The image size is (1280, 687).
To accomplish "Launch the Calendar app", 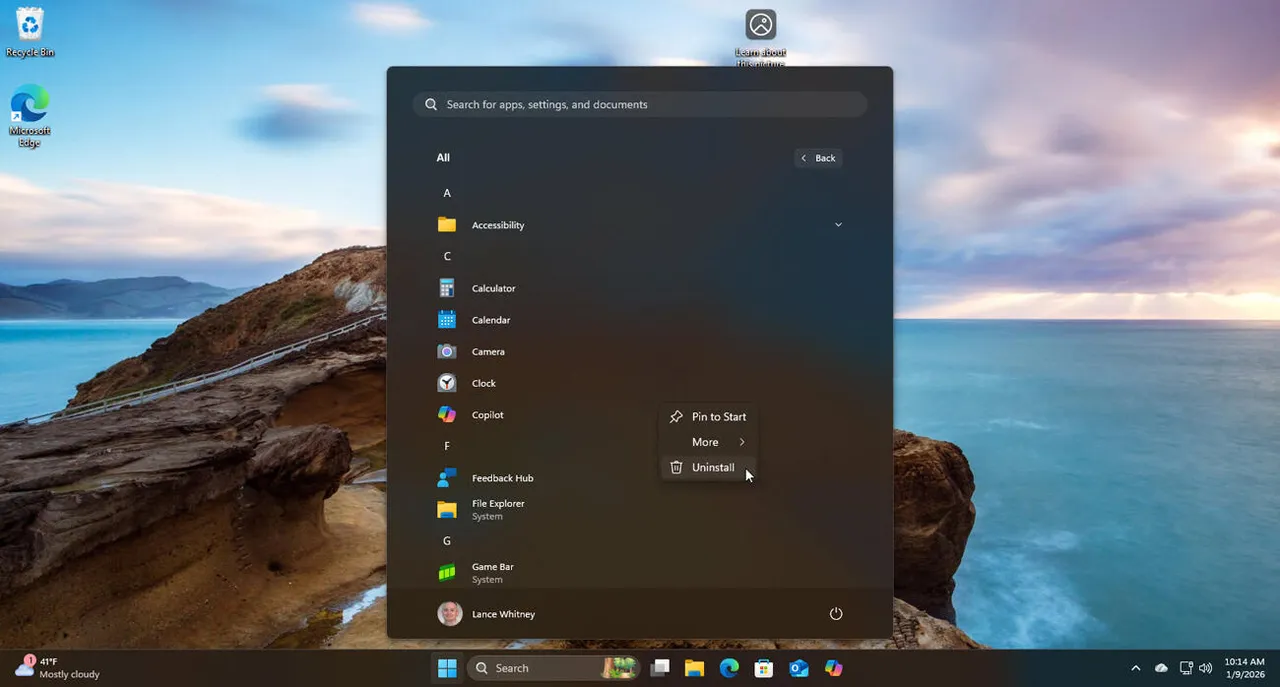I will (490, 319).
